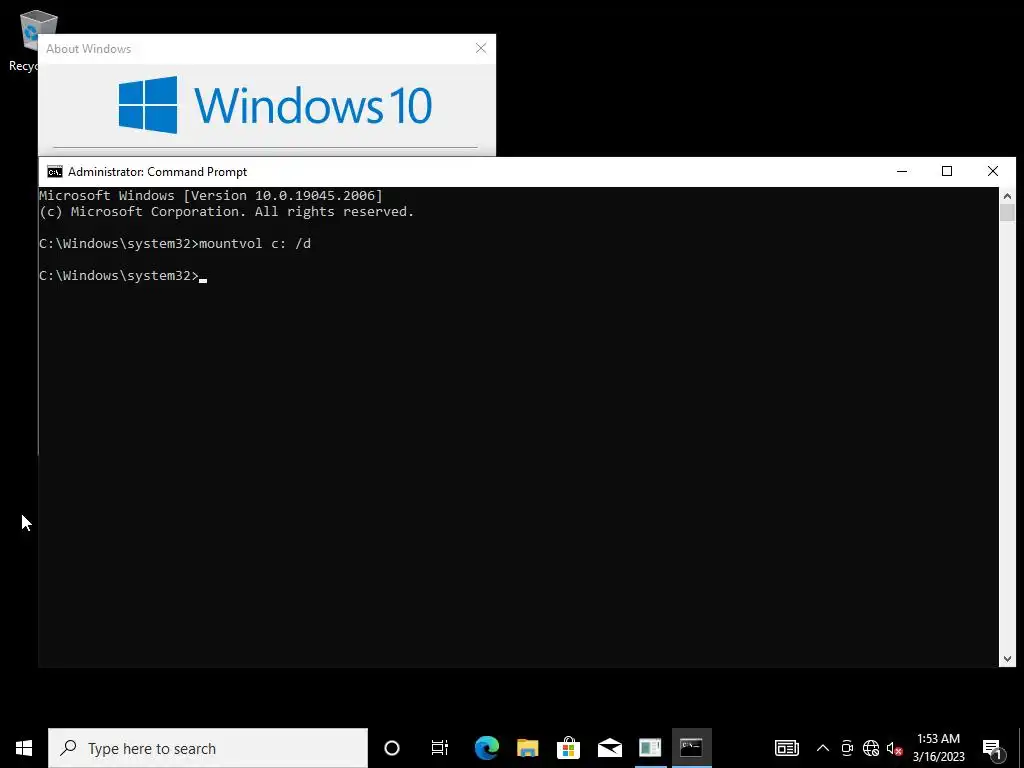Open the notification center icon

992,748
